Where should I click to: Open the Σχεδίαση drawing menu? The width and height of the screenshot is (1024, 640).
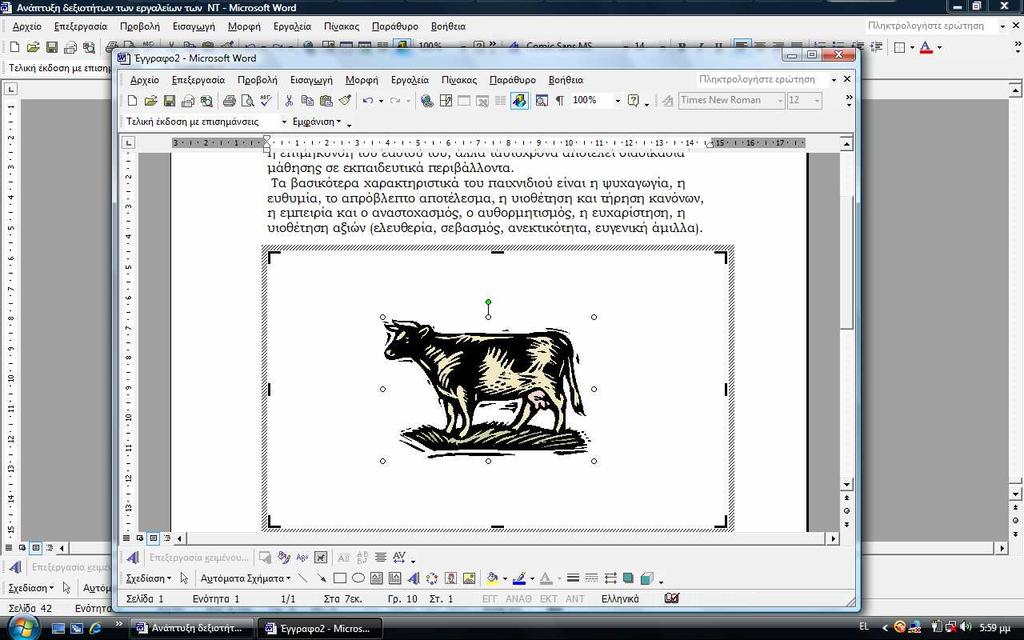(x=148, y=579)
